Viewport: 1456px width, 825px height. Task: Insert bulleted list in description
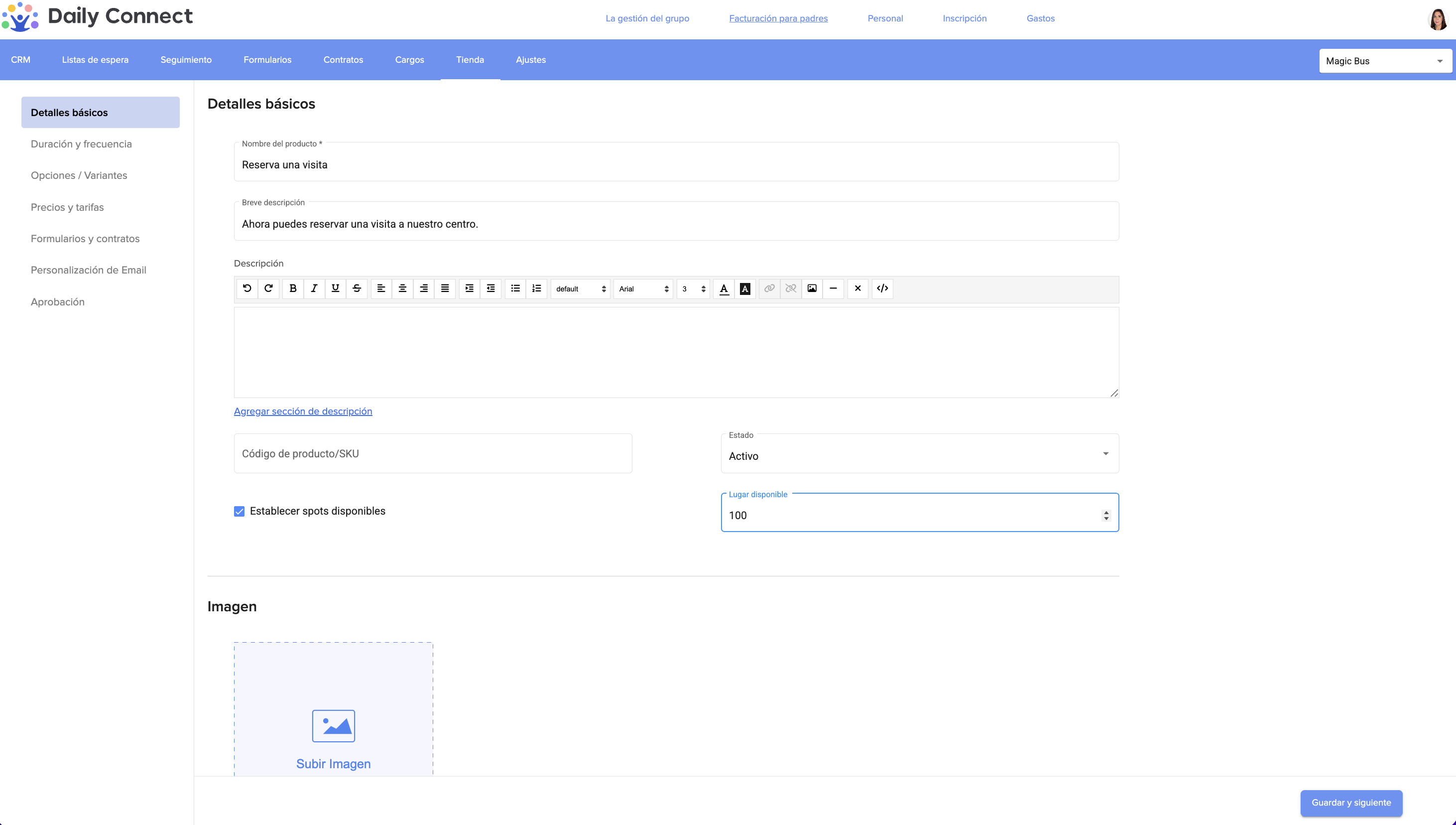click(515, 288)
